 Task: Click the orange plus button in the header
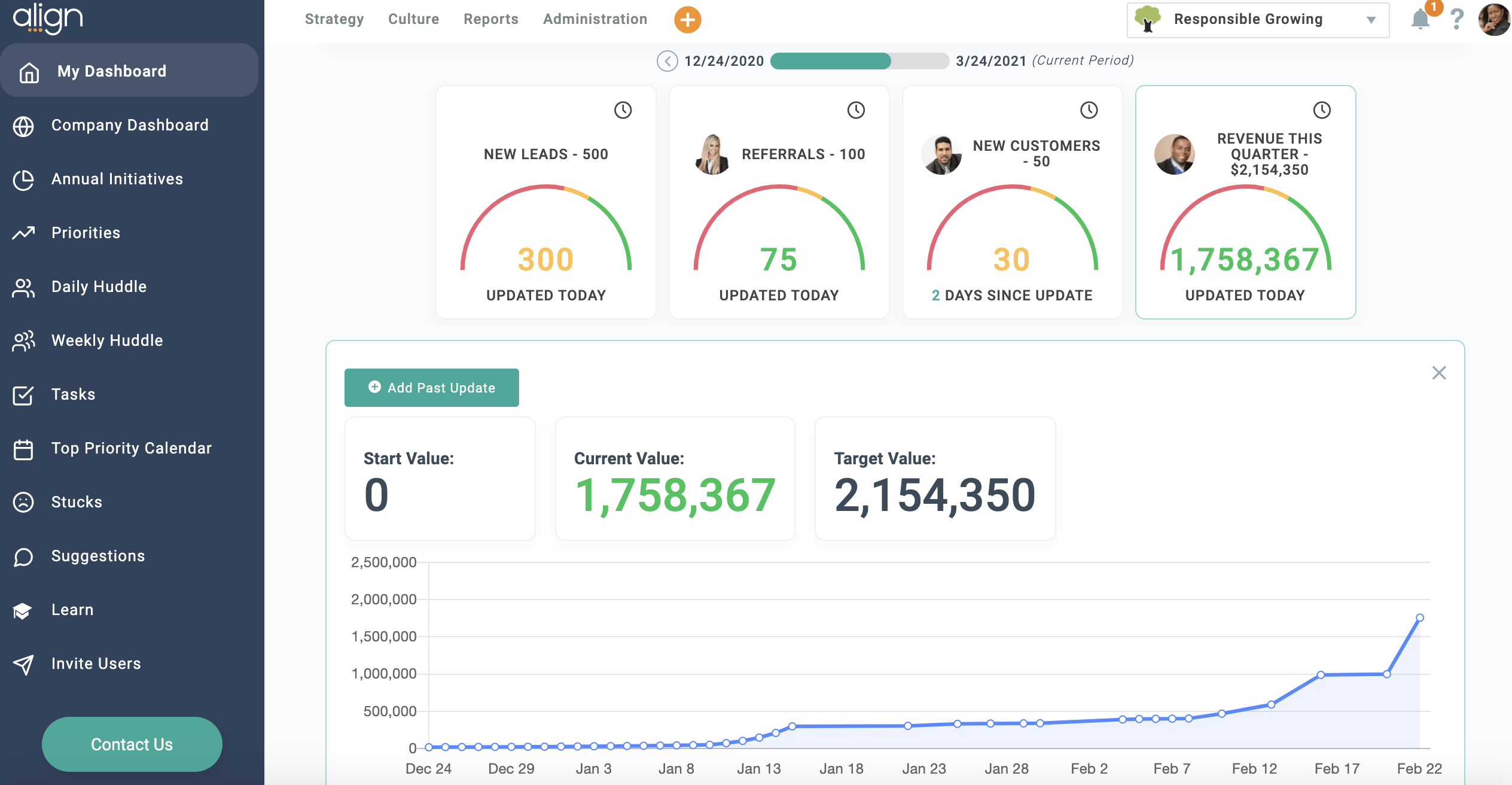click(687, 19)
